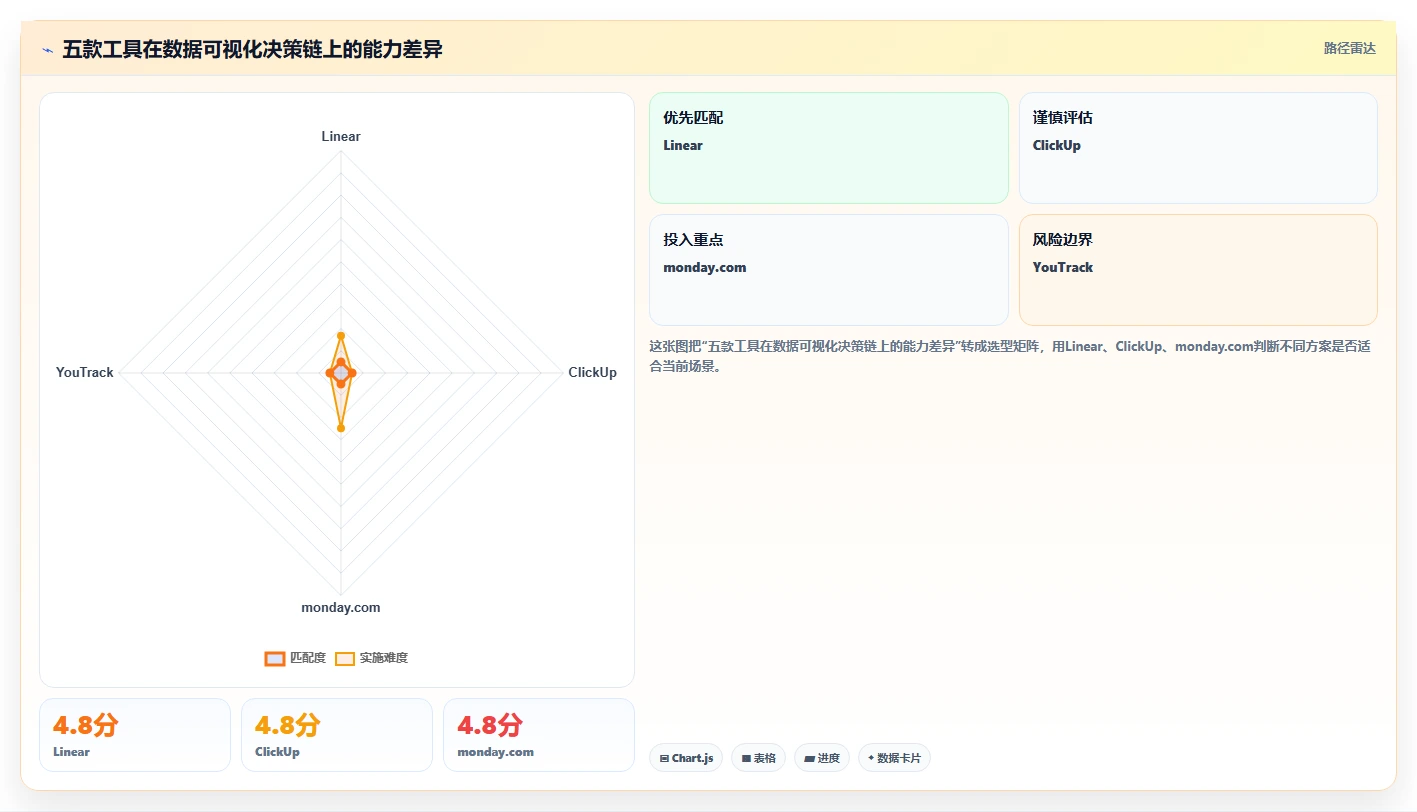Select the 4.8分 Linear score card
This screenshot has height=812, width=1417.
coord(135,735)
